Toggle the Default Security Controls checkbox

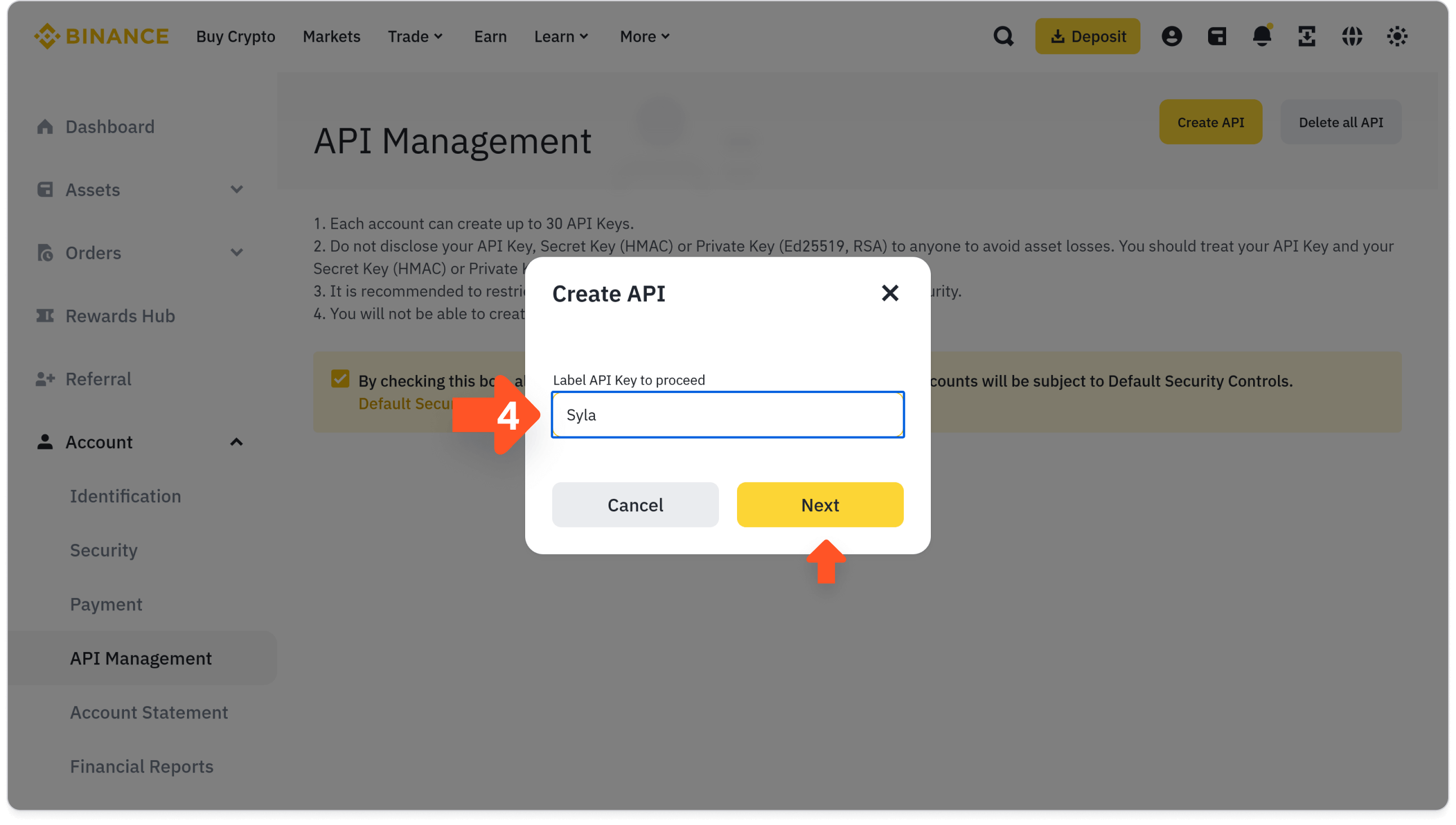pos(341,380)
